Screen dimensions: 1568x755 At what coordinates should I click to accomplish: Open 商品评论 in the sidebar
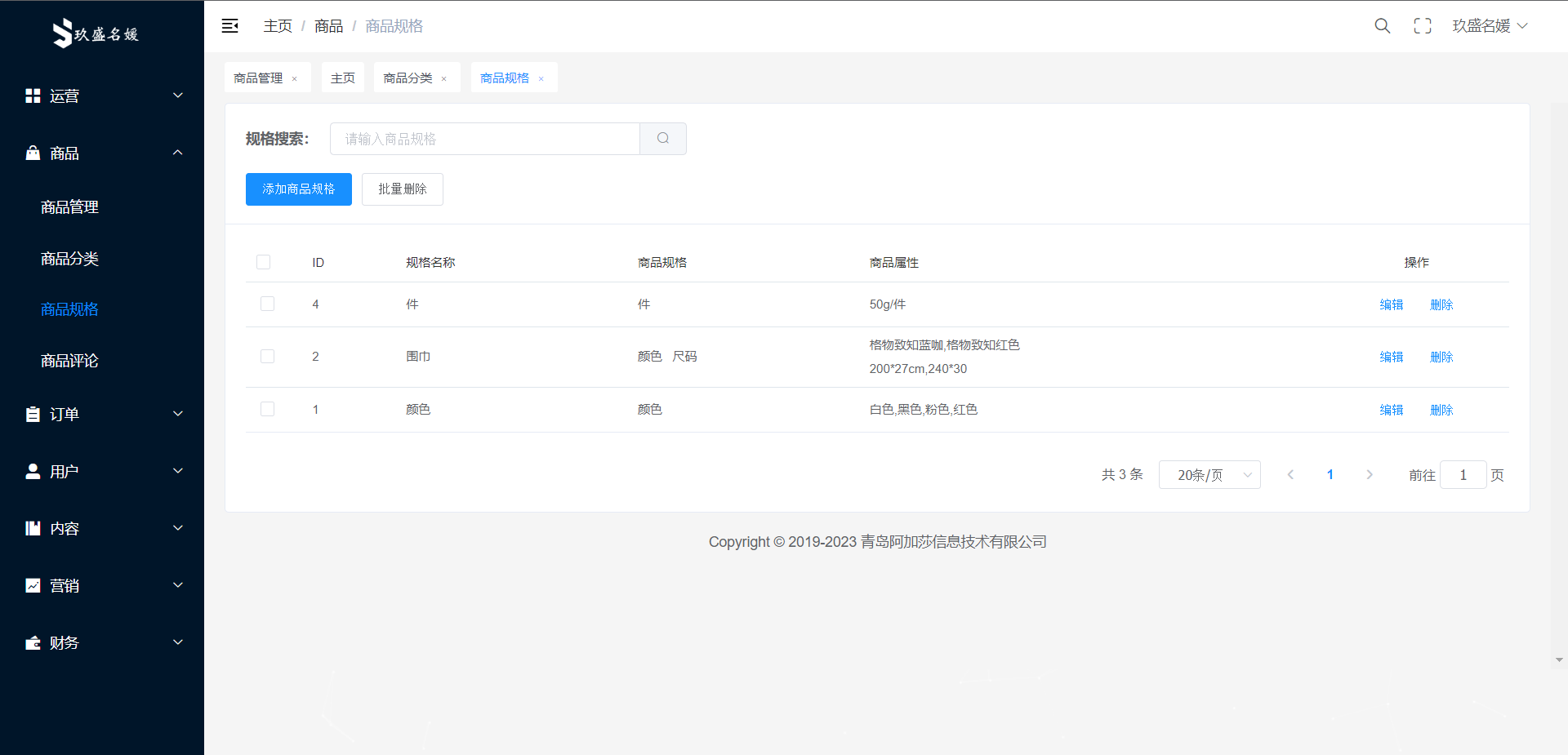[69, 361]
